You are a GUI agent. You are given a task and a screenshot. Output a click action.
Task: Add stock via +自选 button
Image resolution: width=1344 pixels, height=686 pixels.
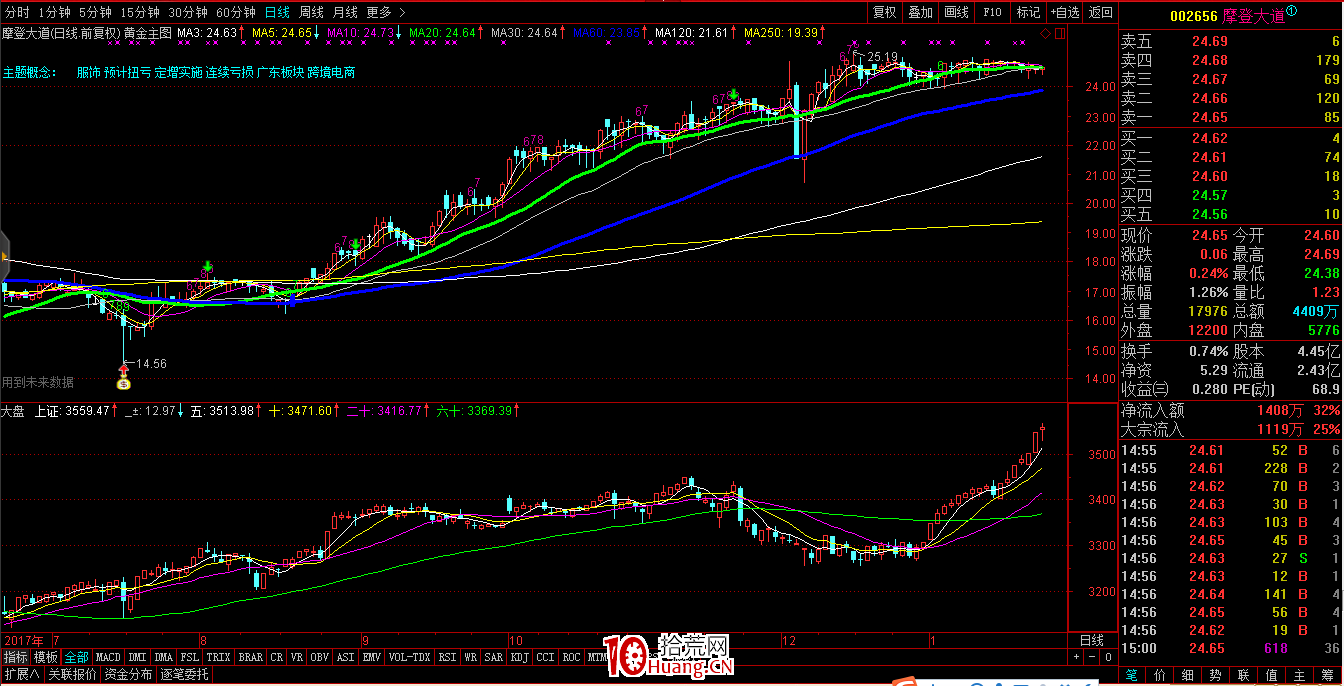tap(1064, 12)
